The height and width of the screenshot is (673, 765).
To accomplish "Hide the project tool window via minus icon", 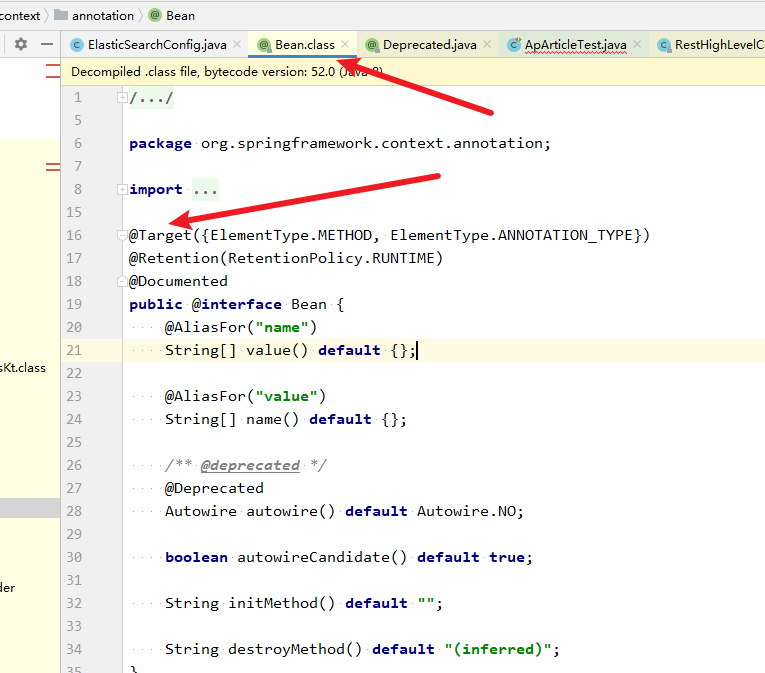I will click(47, 44).
